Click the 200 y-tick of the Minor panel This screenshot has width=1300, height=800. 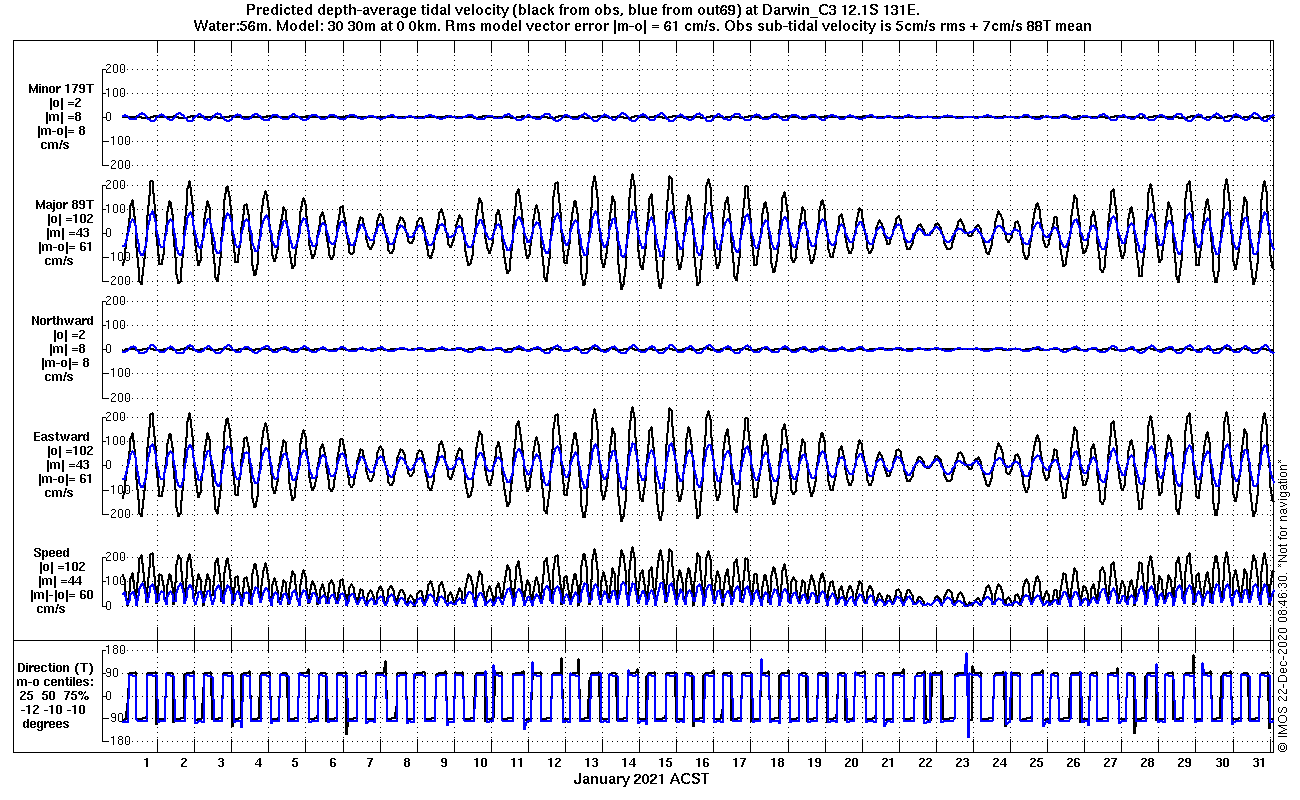tap(114, 68)
